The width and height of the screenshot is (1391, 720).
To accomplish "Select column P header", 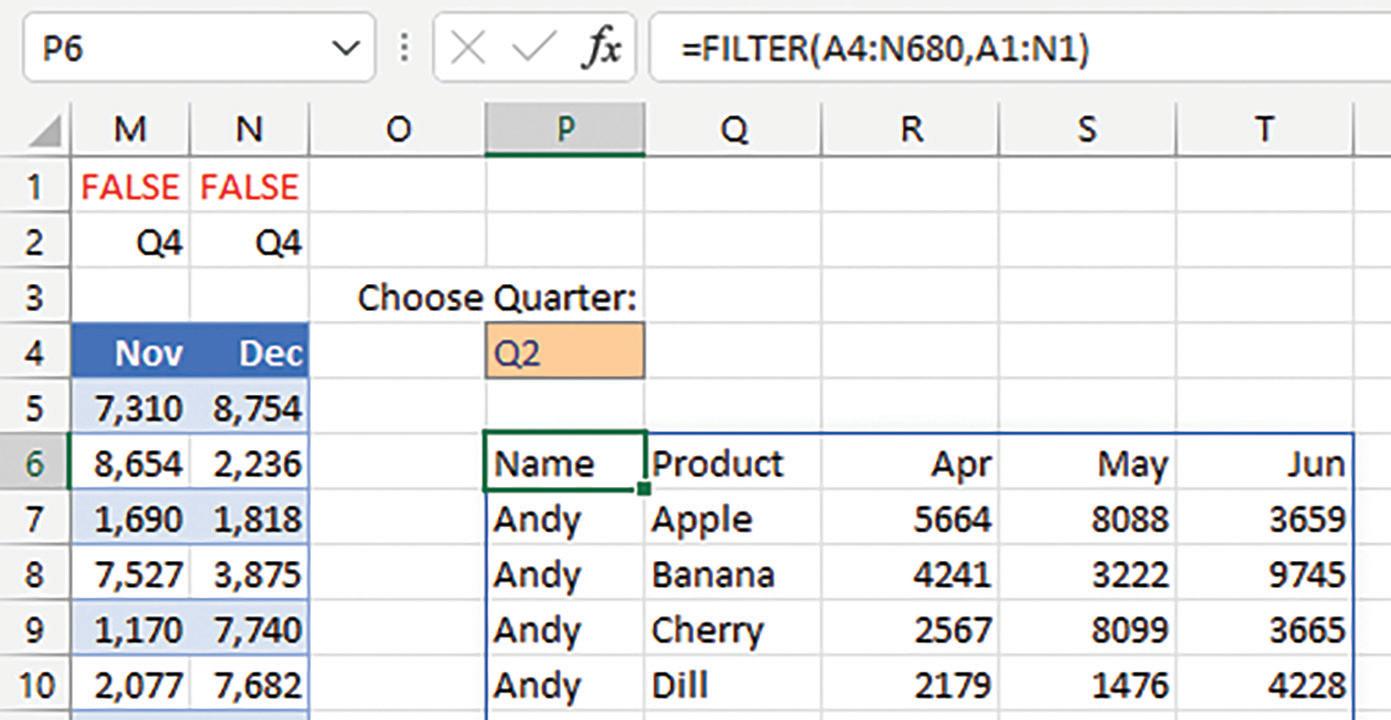I will pyautogui.click(x=565, y=129).
